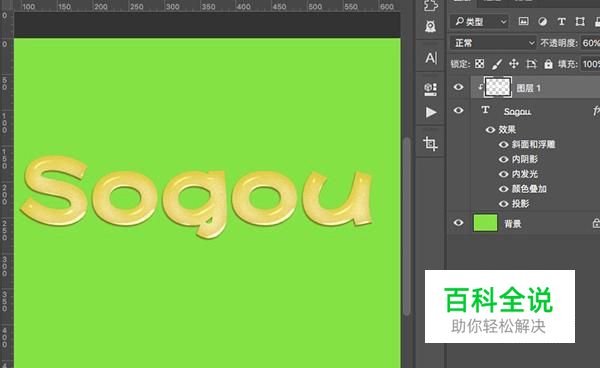Filter layers by shape layers icon
The width and height of the screenshot is (600, 368).
pyautogui.click(x=580, y=21)
